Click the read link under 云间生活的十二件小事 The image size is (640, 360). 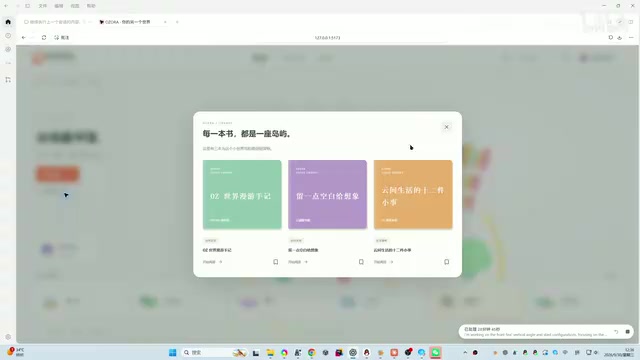coord(383,262)
